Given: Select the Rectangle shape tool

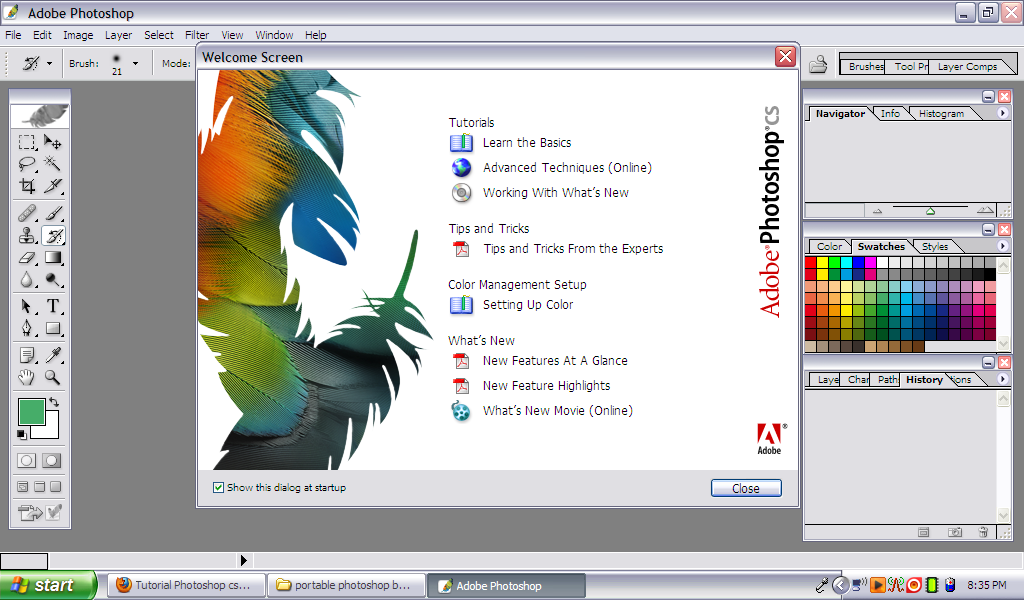Looking at the screenshot, I should 52,328.
